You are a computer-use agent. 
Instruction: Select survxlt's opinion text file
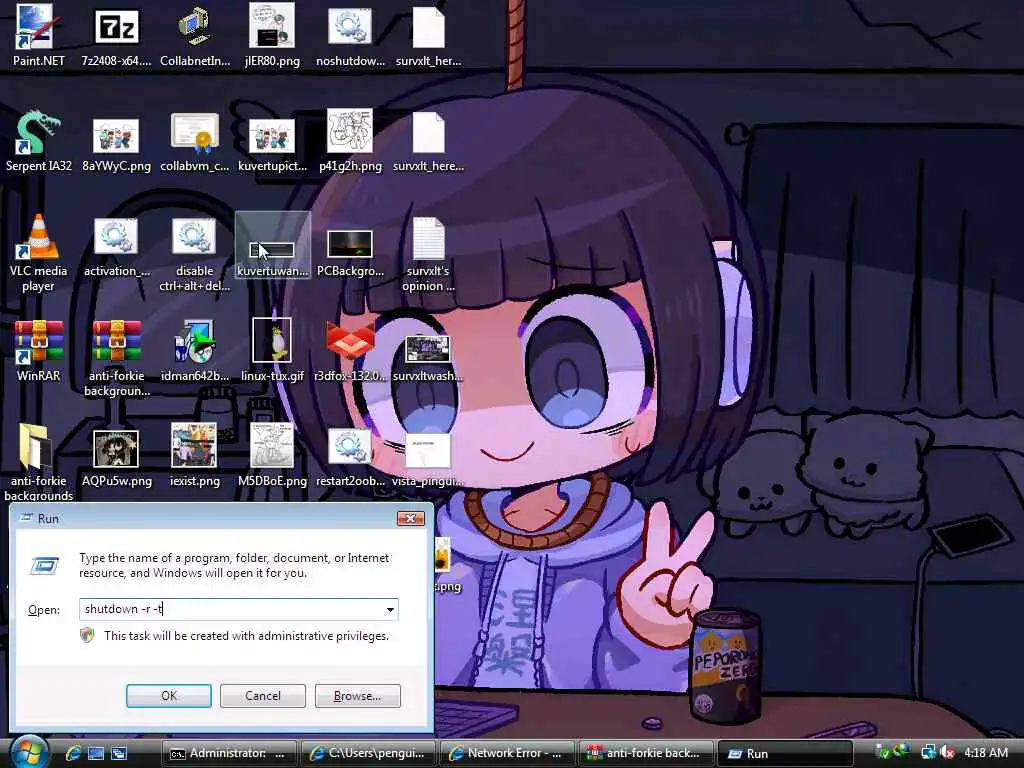(428, 255)
